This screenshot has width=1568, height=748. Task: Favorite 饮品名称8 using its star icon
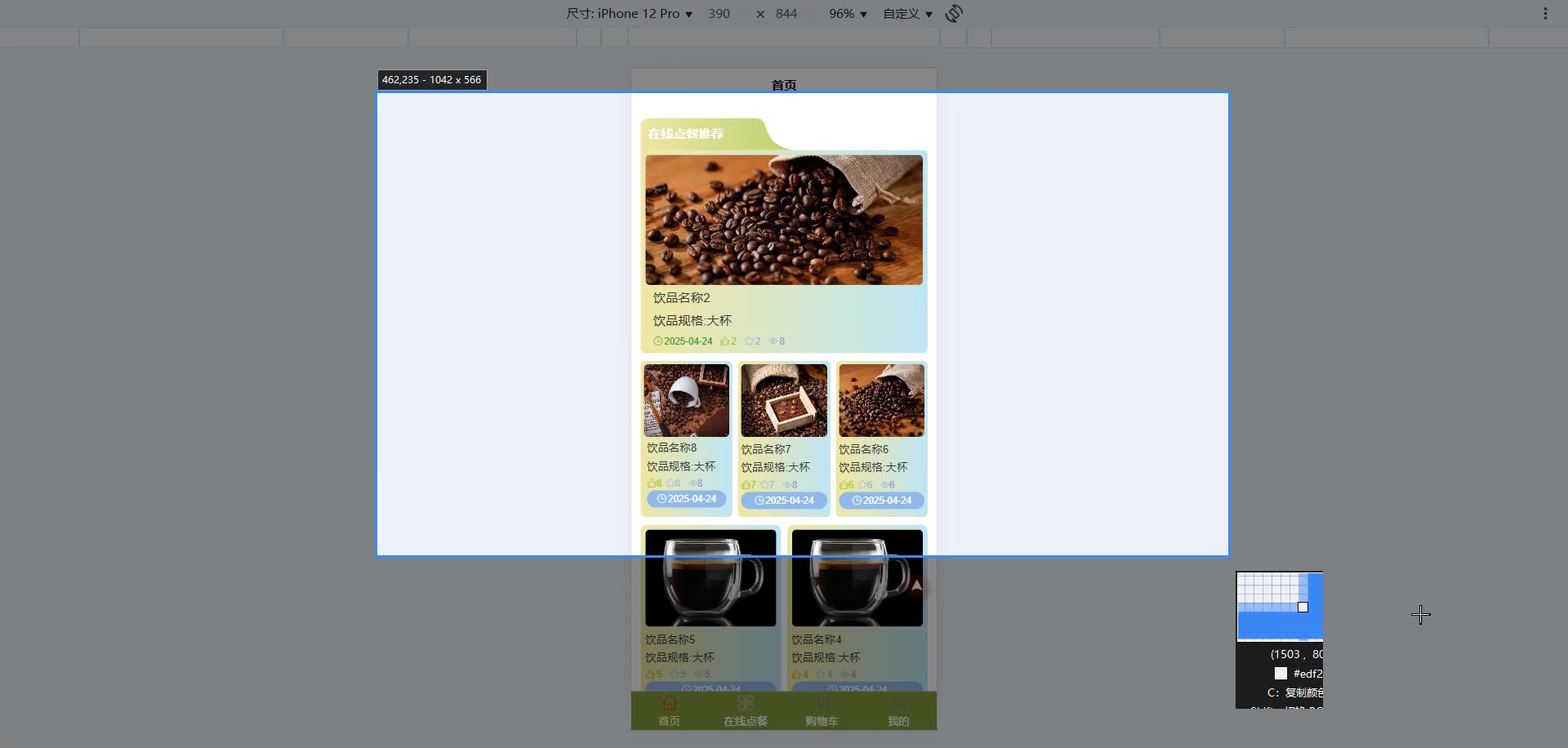(670, 483)
